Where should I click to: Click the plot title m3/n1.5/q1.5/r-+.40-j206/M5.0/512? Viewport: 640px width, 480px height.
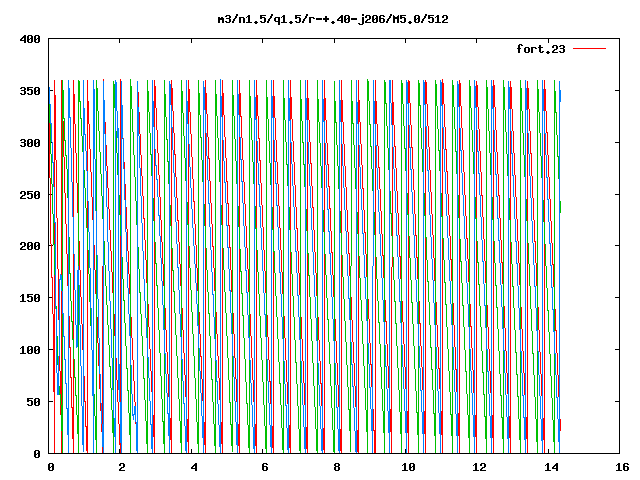coord(333,19)
